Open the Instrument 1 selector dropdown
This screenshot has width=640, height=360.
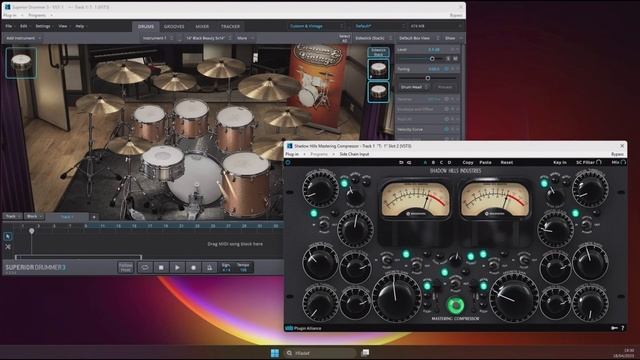158,38
